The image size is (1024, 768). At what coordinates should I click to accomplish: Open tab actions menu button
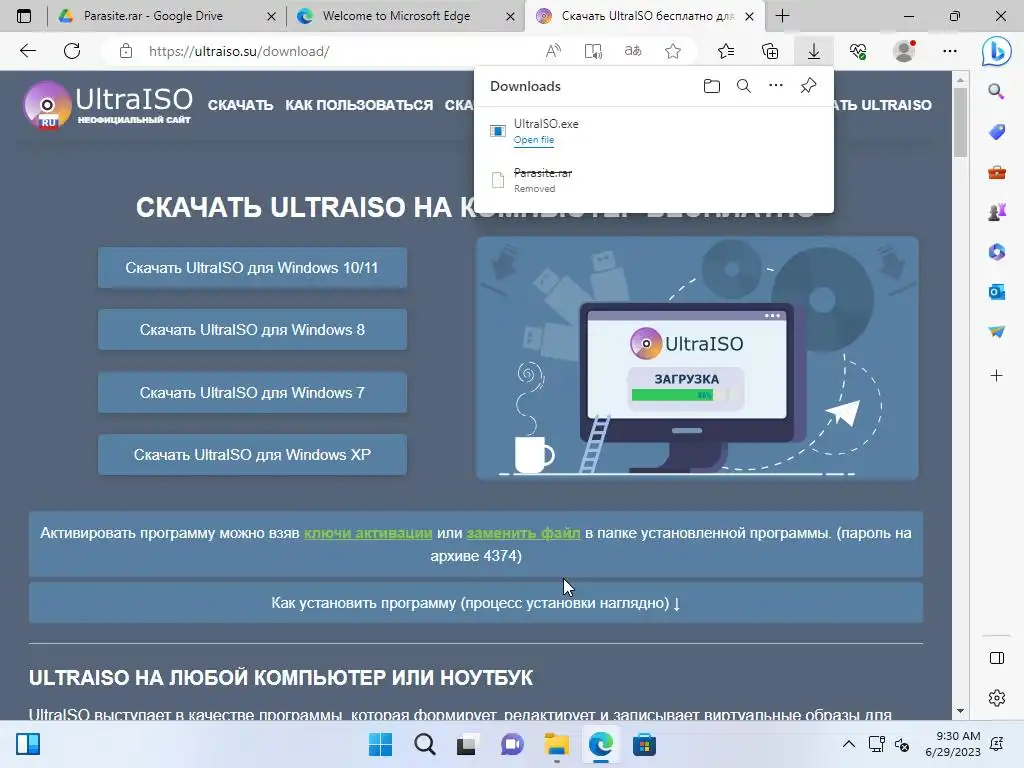pyautogui.click(x=24, y=16)
